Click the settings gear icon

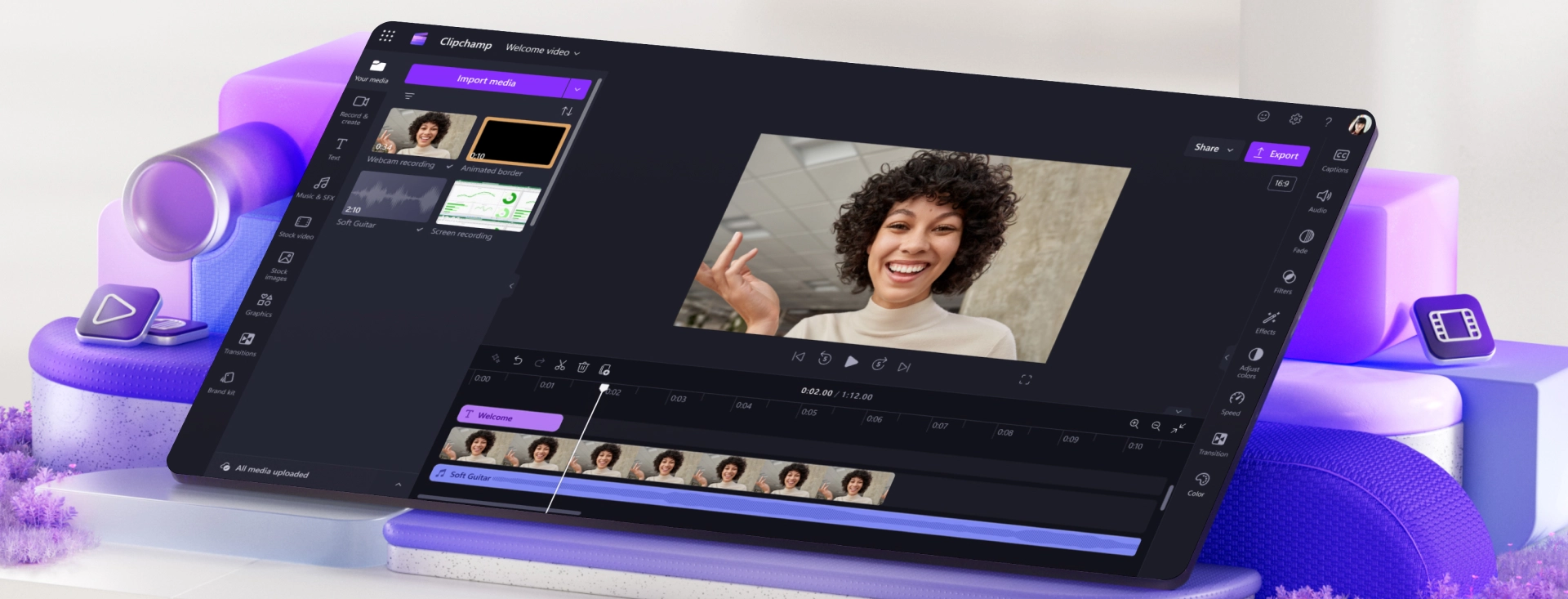[1295, 119]
